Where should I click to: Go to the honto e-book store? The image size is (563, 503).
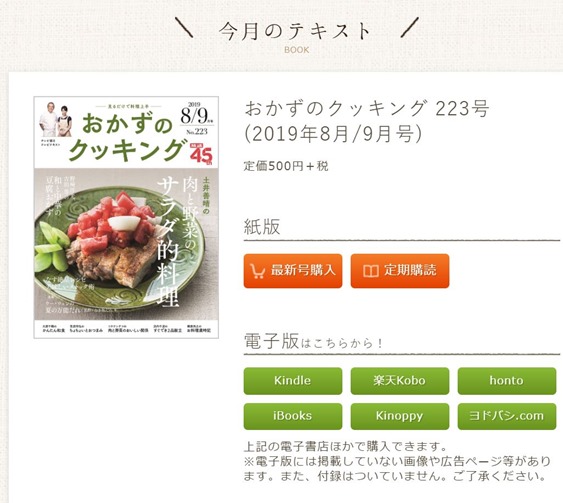507,381
